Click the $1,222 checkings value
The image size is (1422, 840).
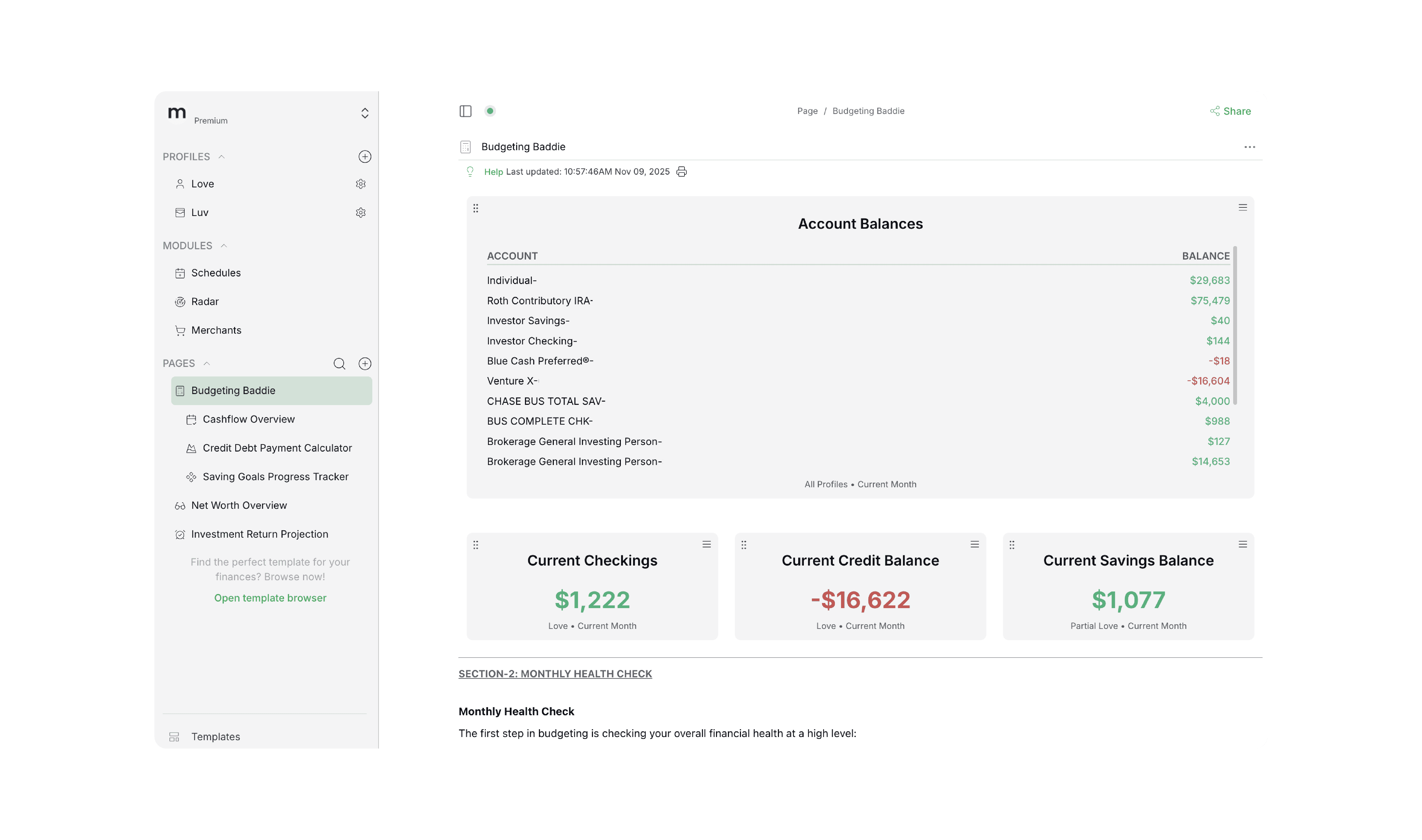[x=592, y=600]
